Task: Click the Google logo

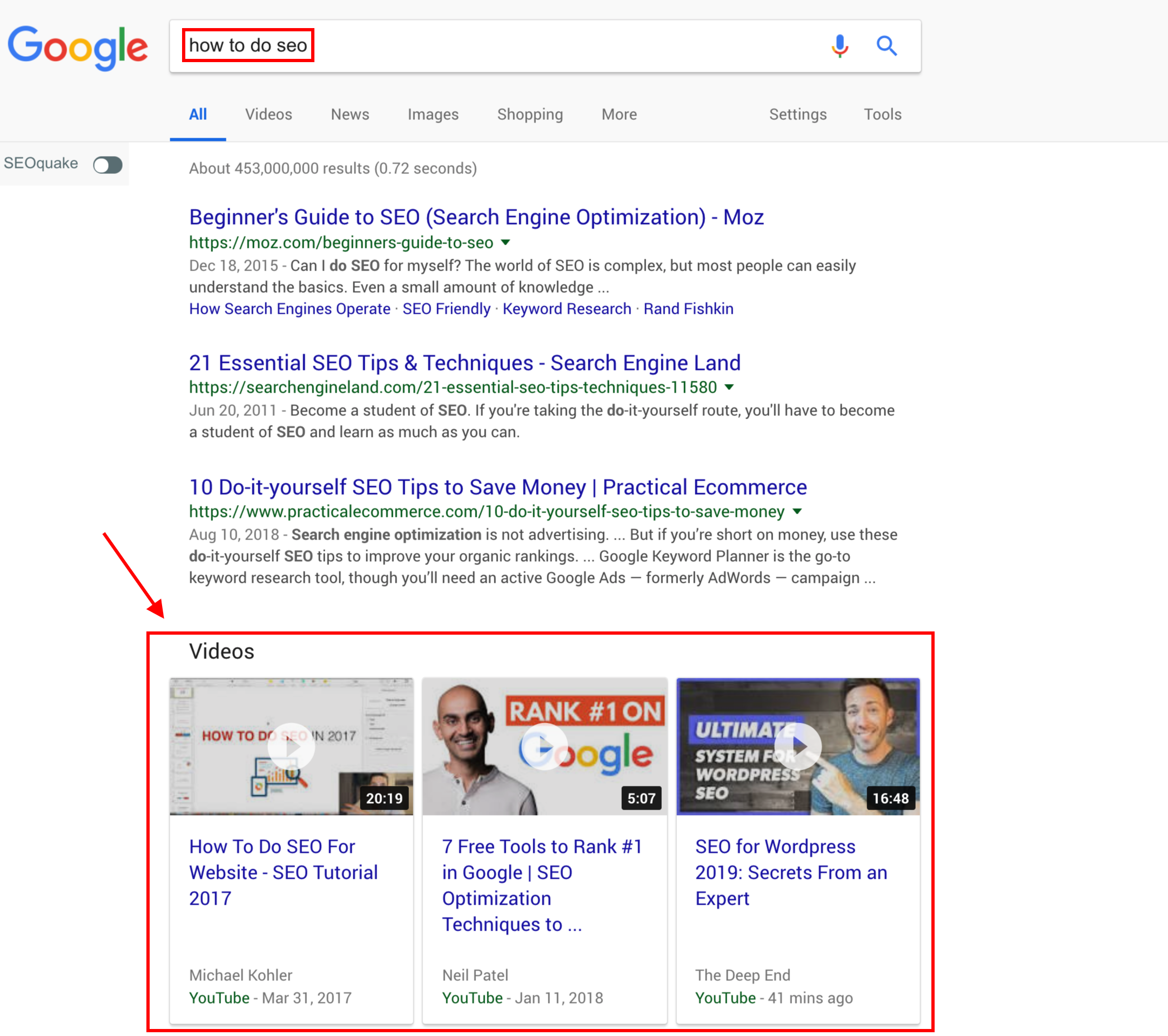Action: tap(78, 48)
